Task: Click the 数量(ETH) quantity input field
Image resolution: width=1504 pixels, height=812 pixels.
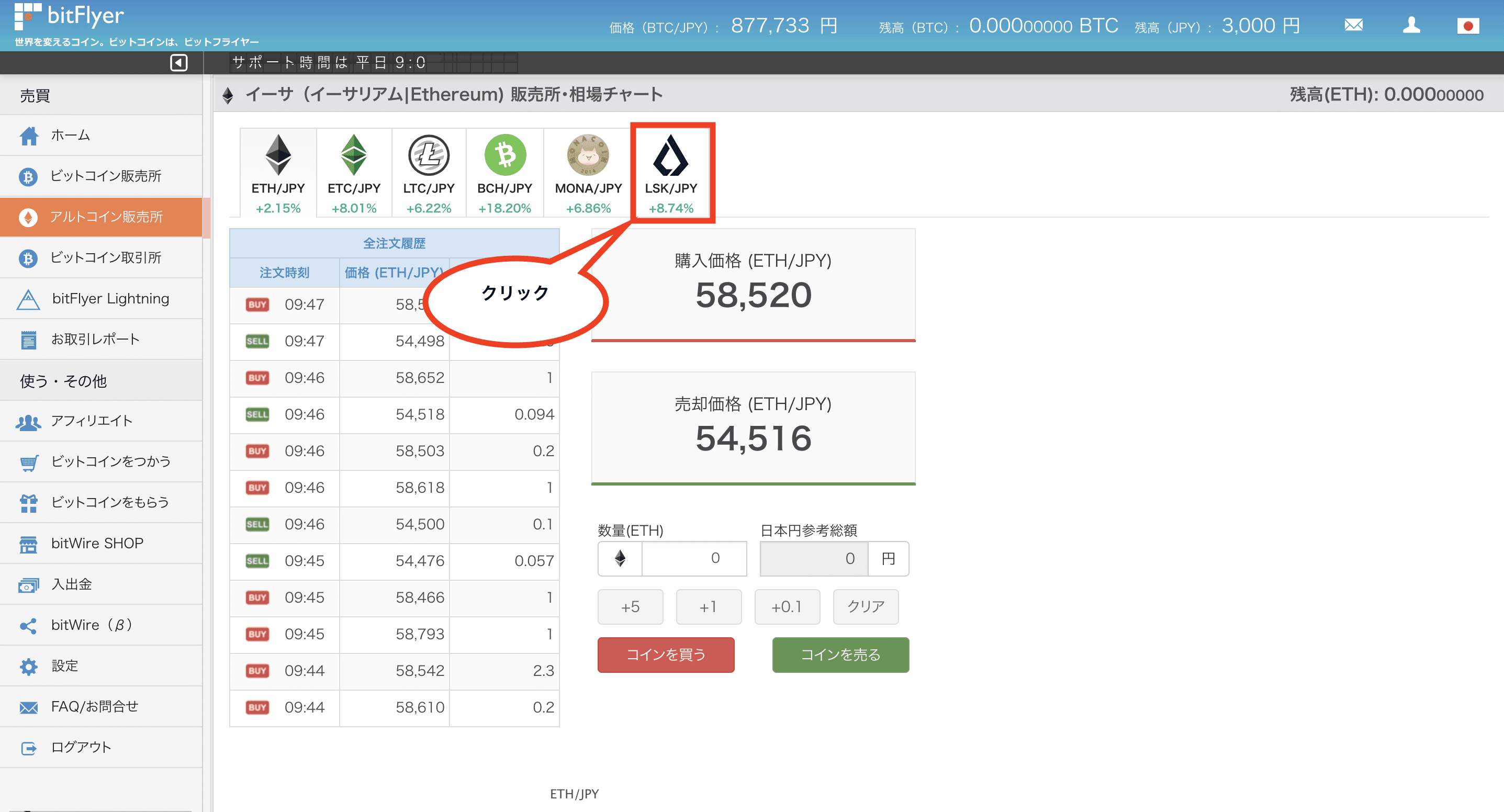Action: (693, 558)
